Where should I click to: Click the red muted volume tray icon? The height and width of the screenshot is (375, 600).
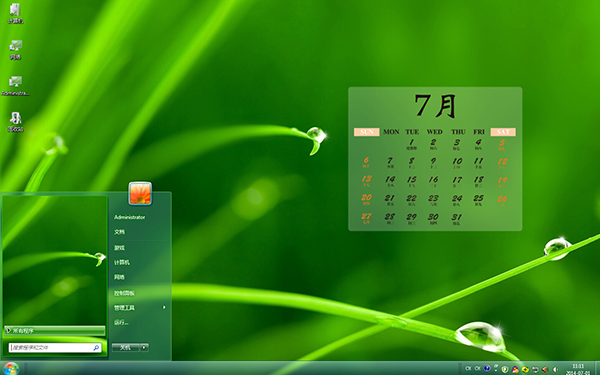(x=545, y=369)
